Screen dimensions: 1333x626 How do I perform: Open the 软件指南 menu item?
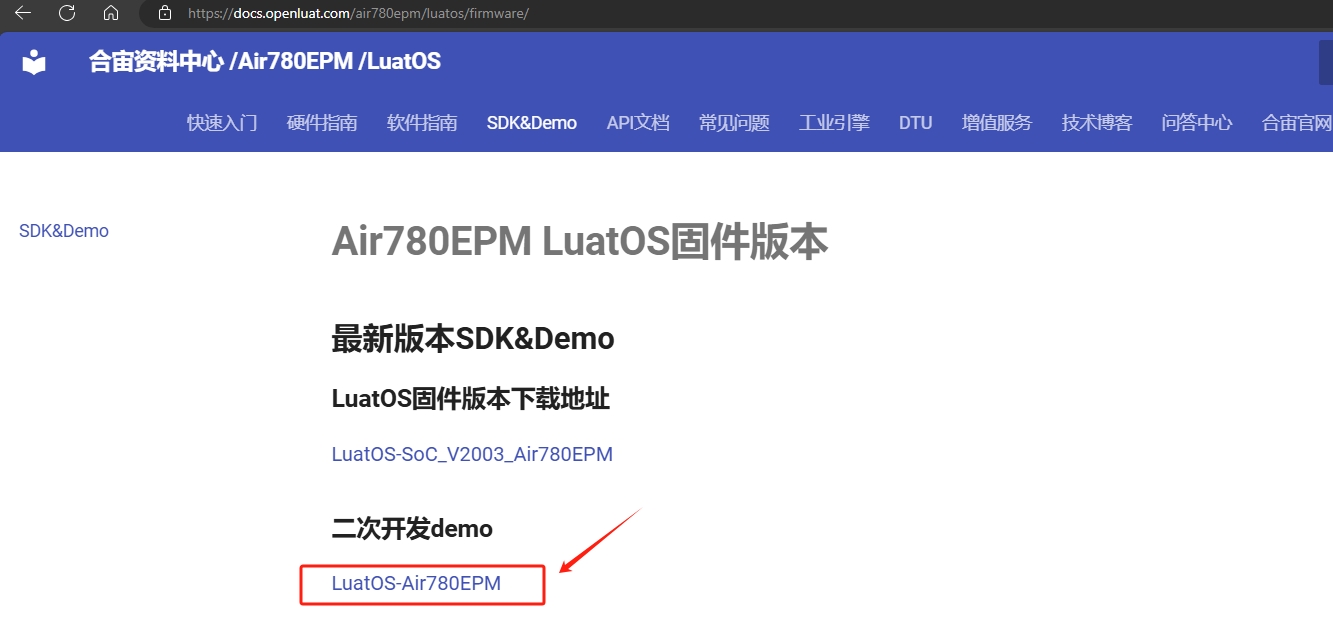[422, 123]
